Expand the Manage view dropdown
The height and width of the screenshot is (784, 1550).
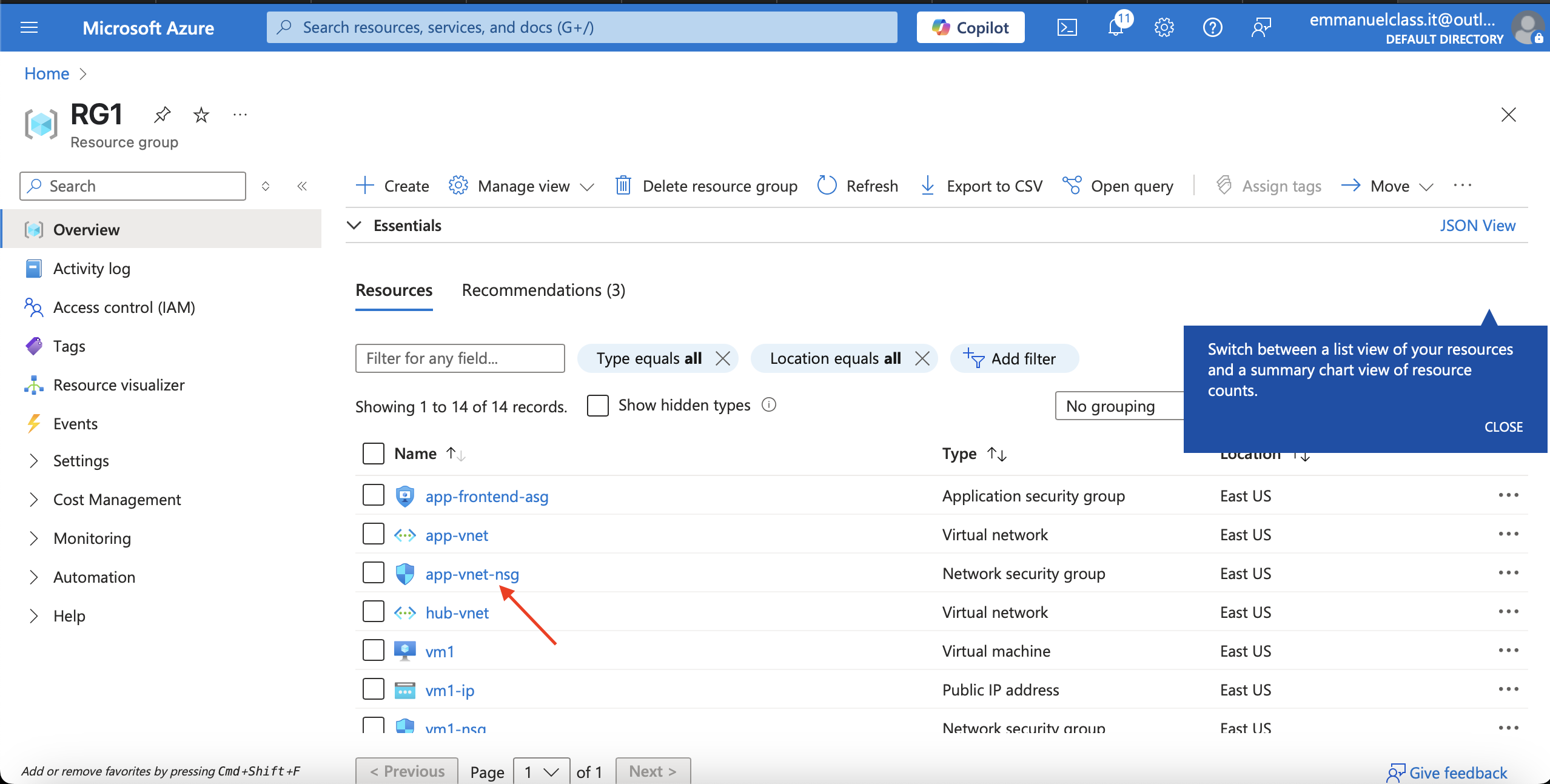click(x=522, y=186)
